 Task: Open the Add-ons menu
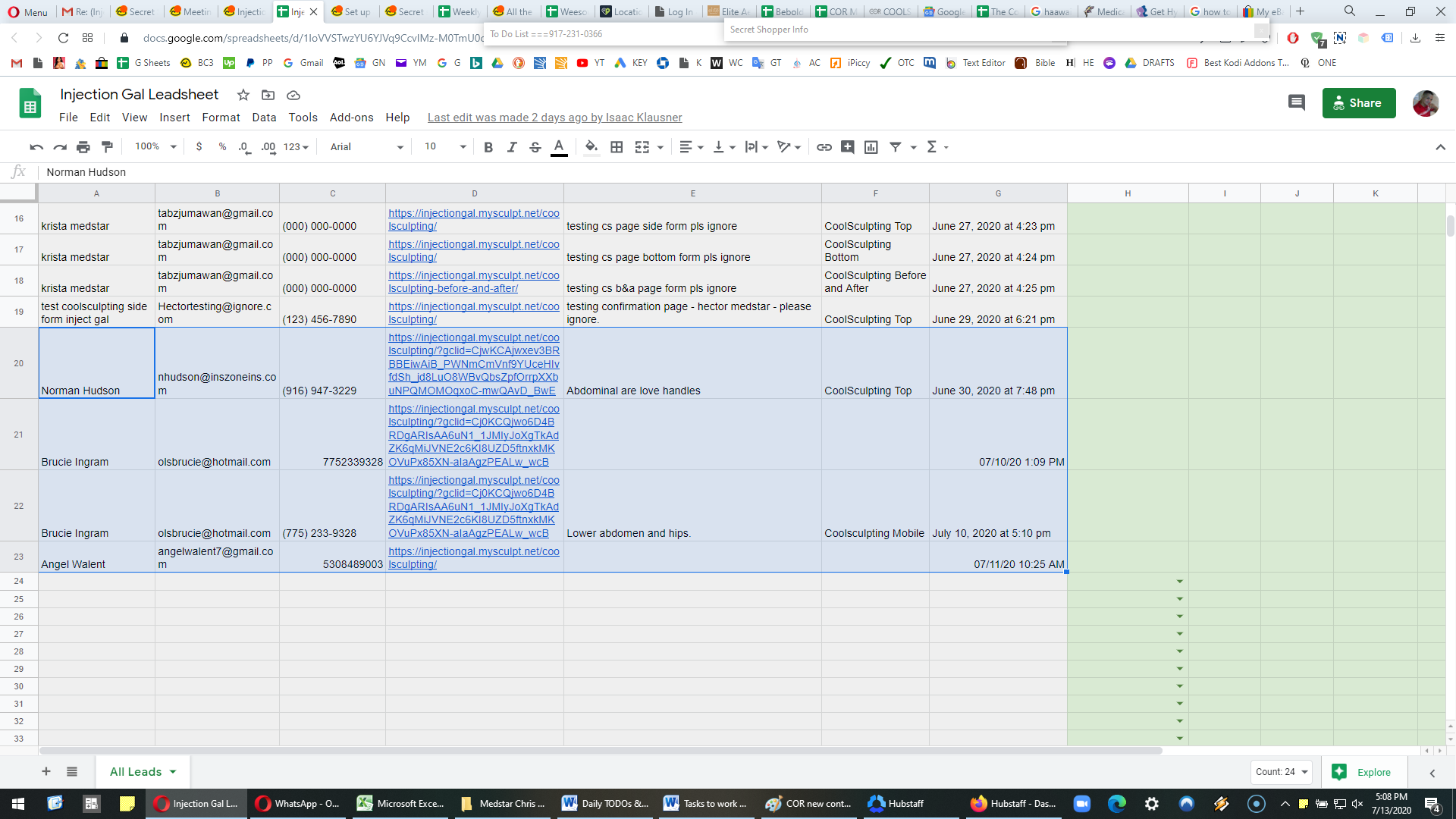[x=351, y=118]
